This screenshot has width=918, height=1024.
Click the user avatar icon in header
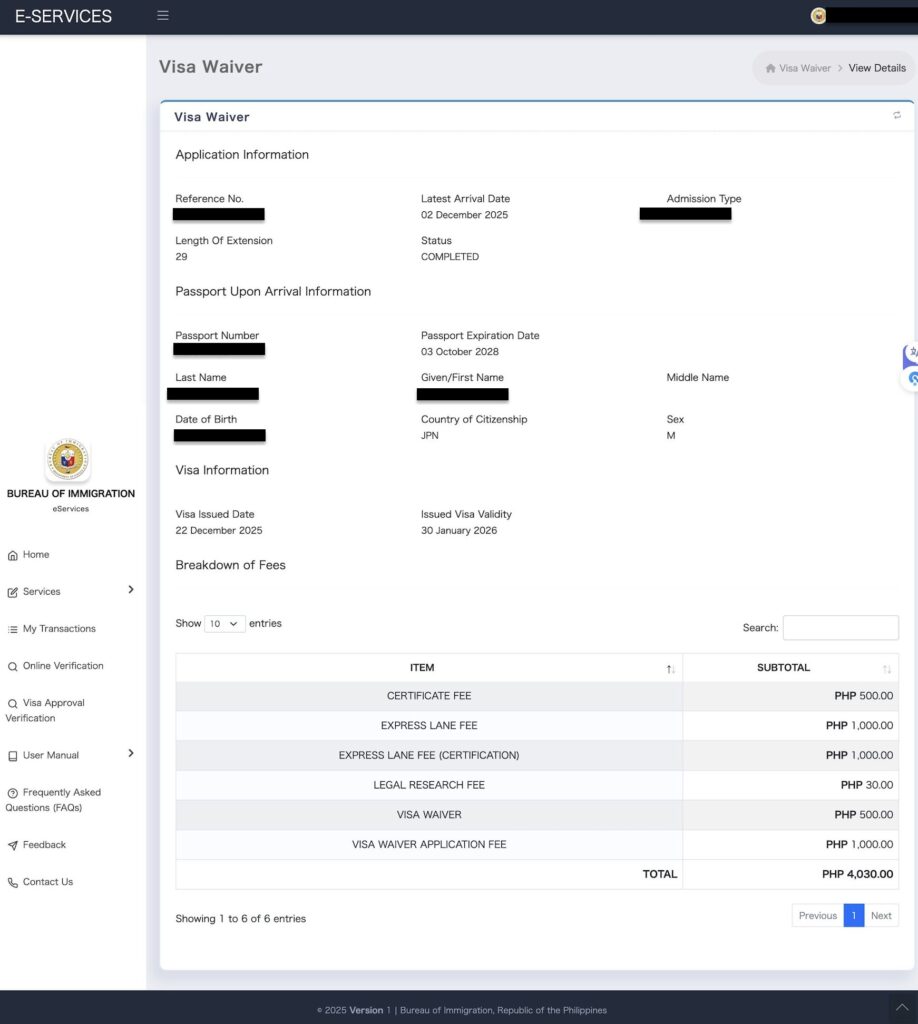[818, 16]
